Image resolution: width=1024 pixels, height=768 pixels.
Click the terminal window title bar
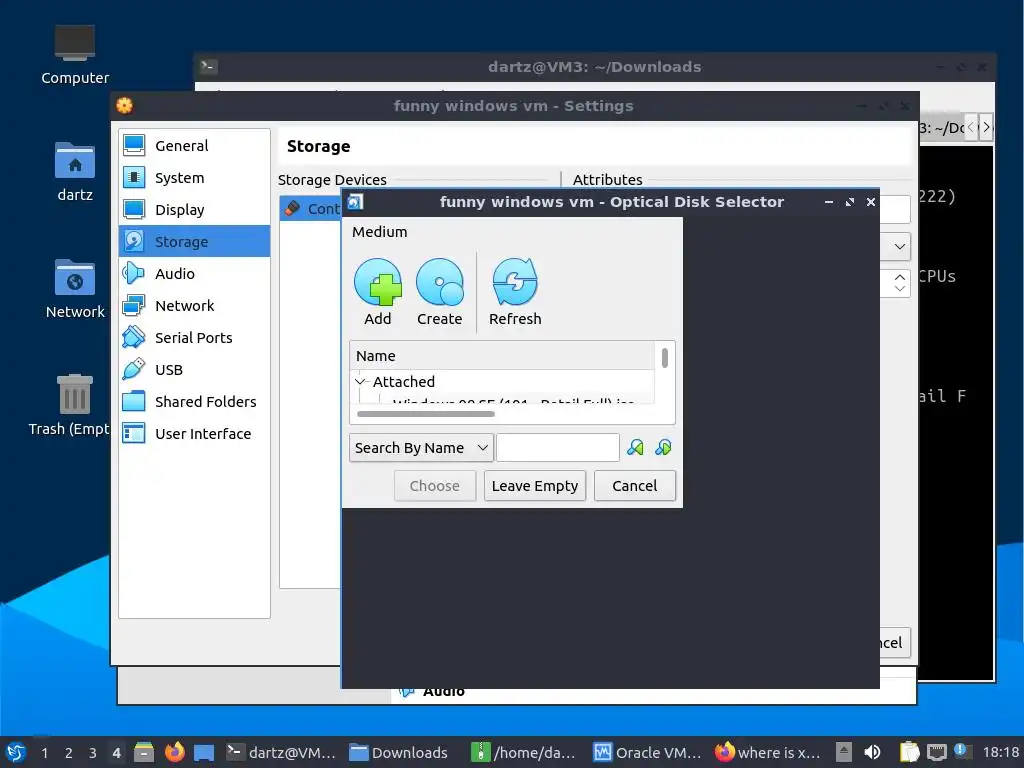[594, 67]
